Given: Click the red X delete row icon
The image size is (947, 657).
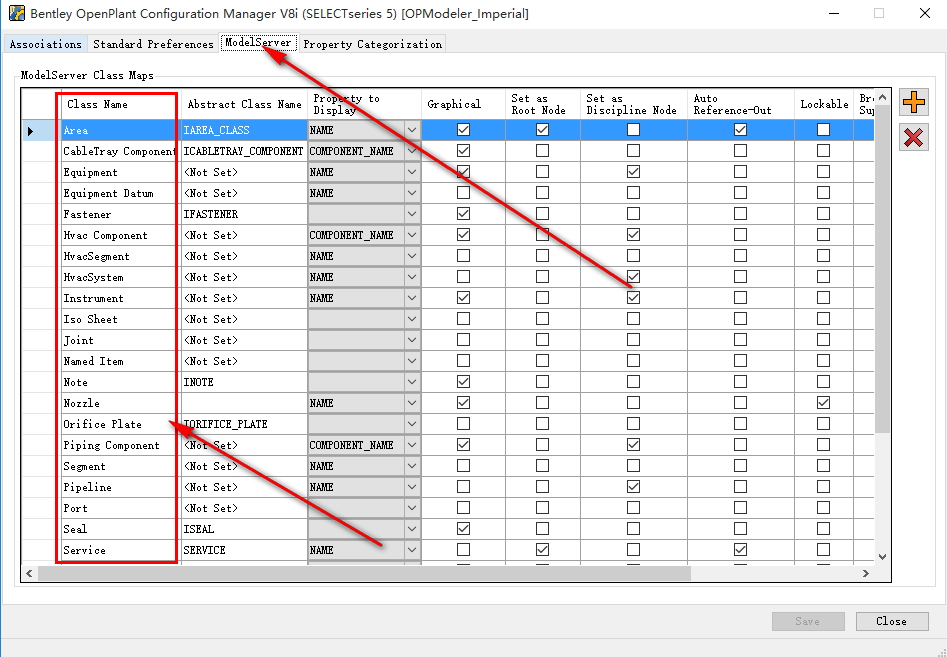Looking at the screenshot, I should pos(913,138).
